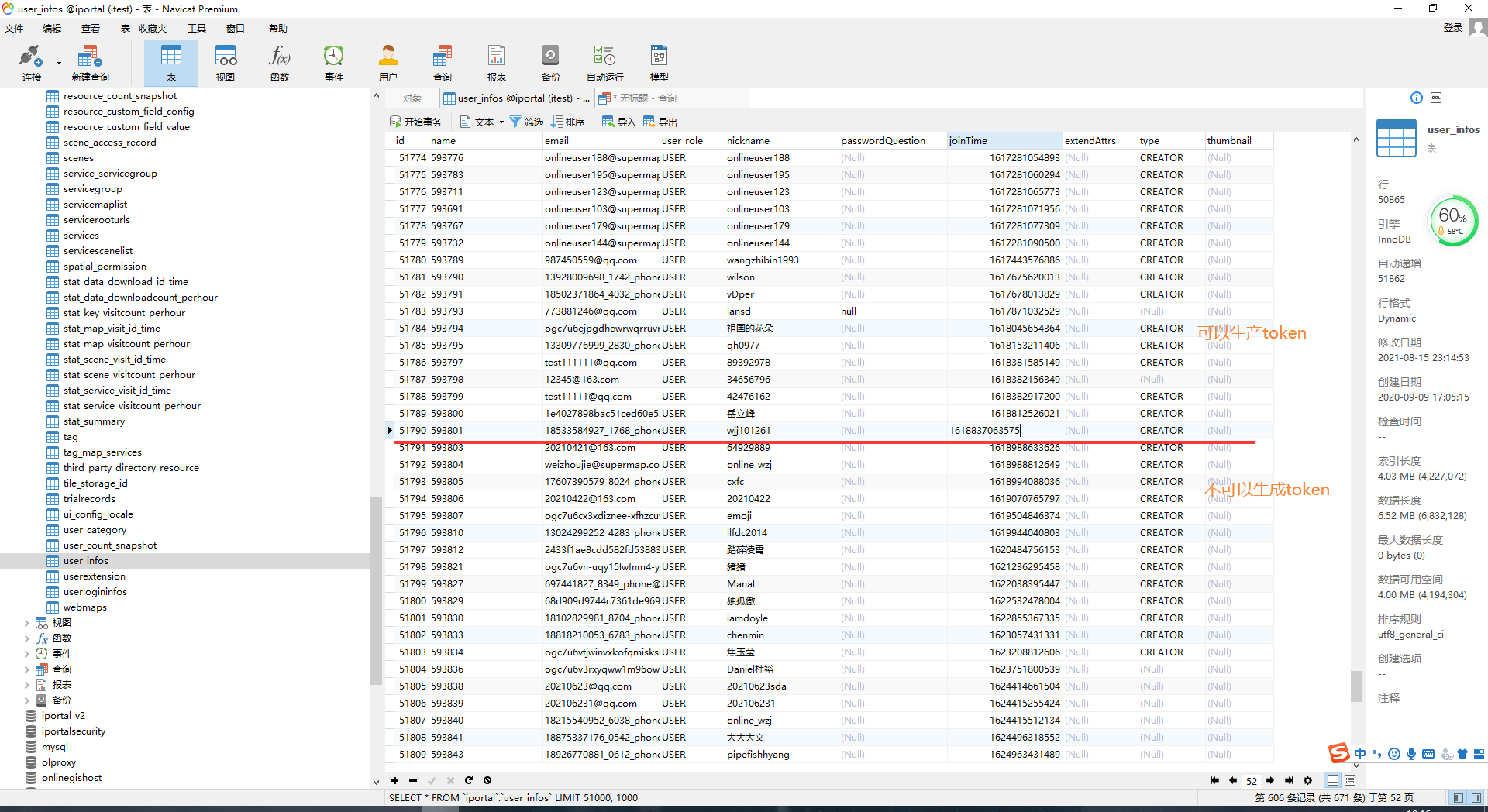
Task: Switch to form view display mode
Action: tap(1350, 780)
